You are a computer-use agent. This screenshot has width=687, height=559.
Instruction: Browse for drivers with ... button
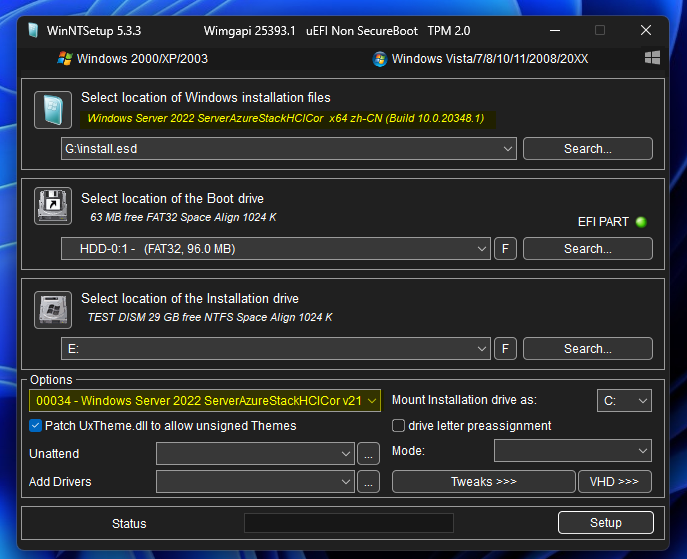coord(368,482)
